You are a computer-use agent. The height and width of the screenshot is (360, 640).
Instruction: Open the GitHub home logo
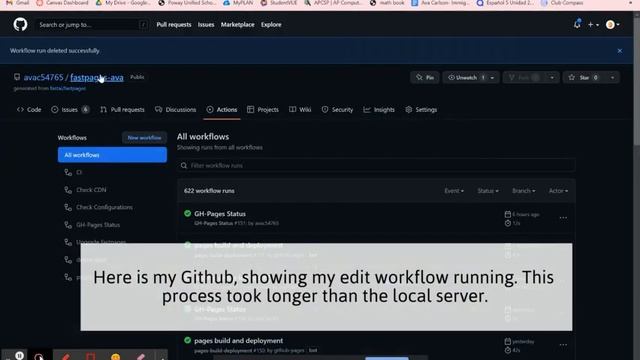(x=20, y=24)
